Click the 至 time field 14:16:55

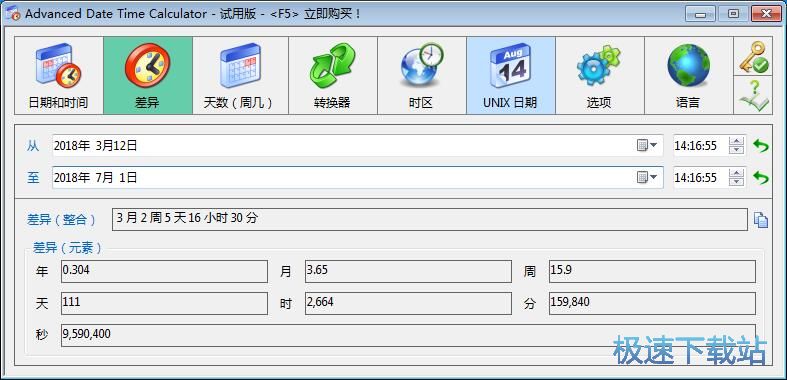[x=701, y=177]
